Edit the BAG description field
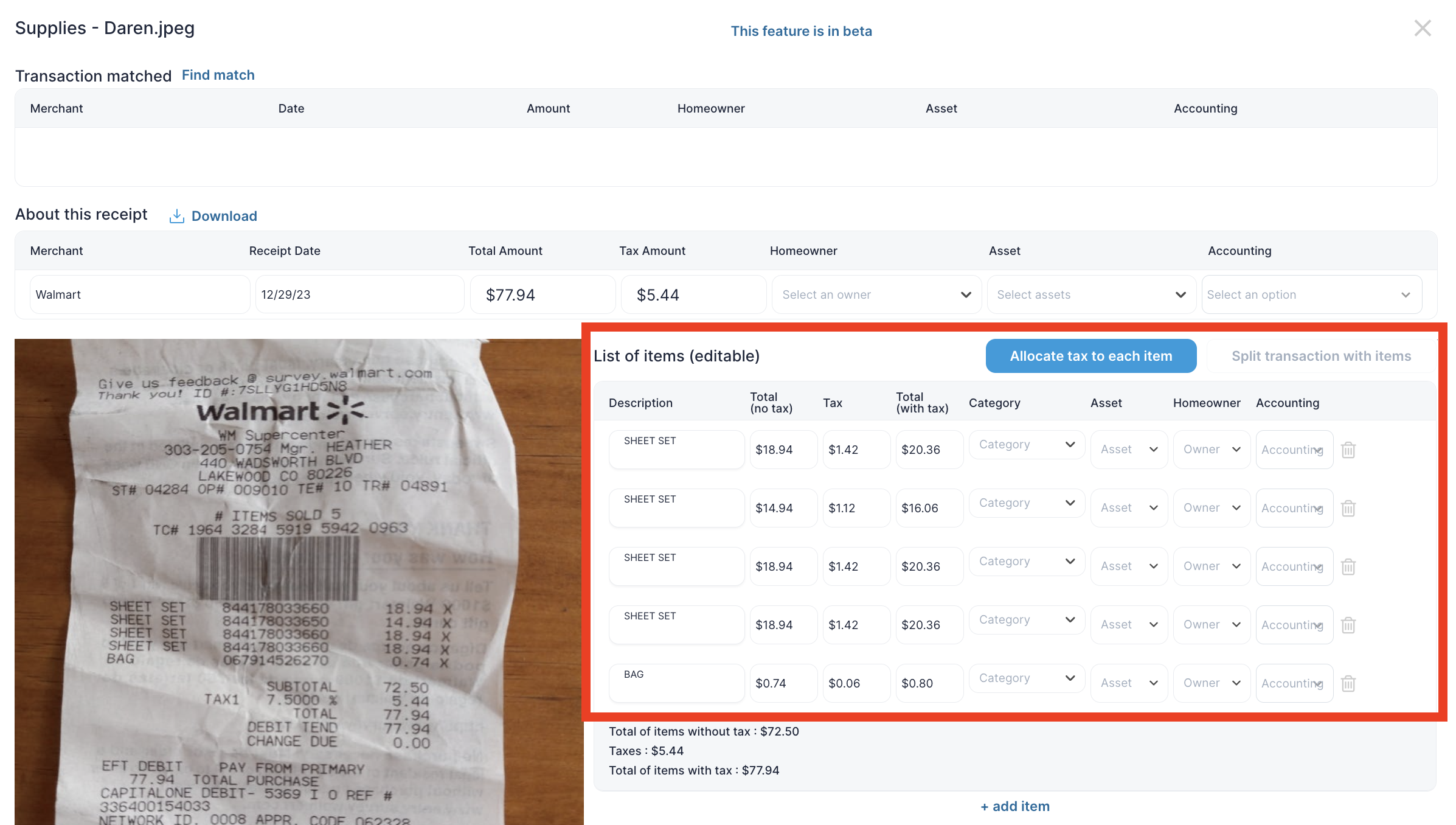 (x=676, y=683)
